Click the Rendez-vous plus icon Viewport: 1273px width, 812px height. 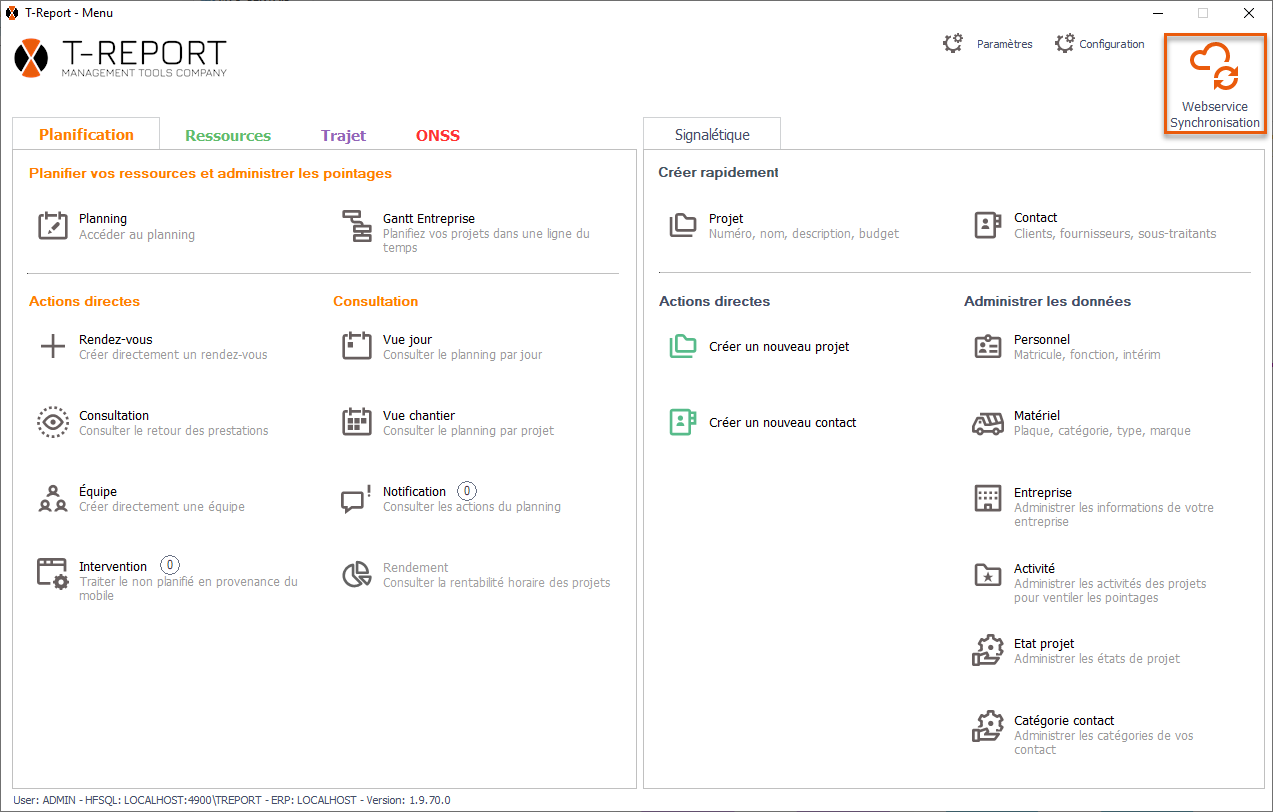52,347
